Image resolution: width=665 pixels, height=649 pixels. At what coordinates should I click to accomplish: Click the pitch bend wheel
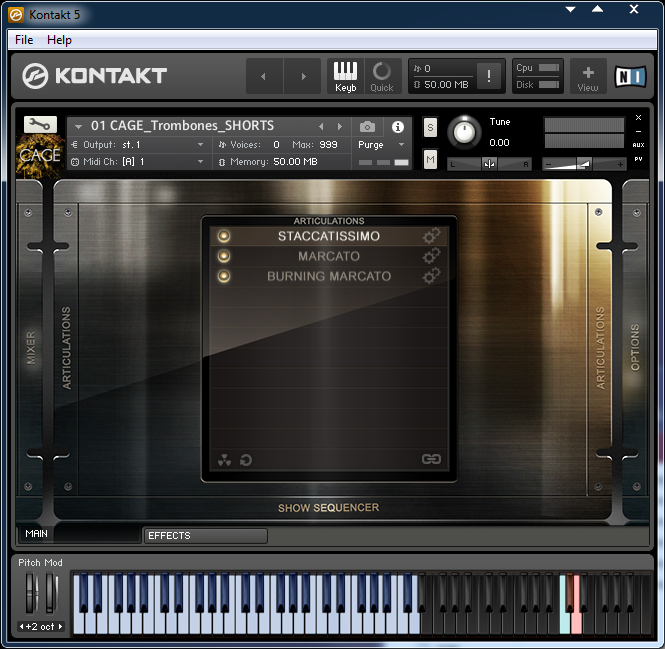click(x=31, y=593)
